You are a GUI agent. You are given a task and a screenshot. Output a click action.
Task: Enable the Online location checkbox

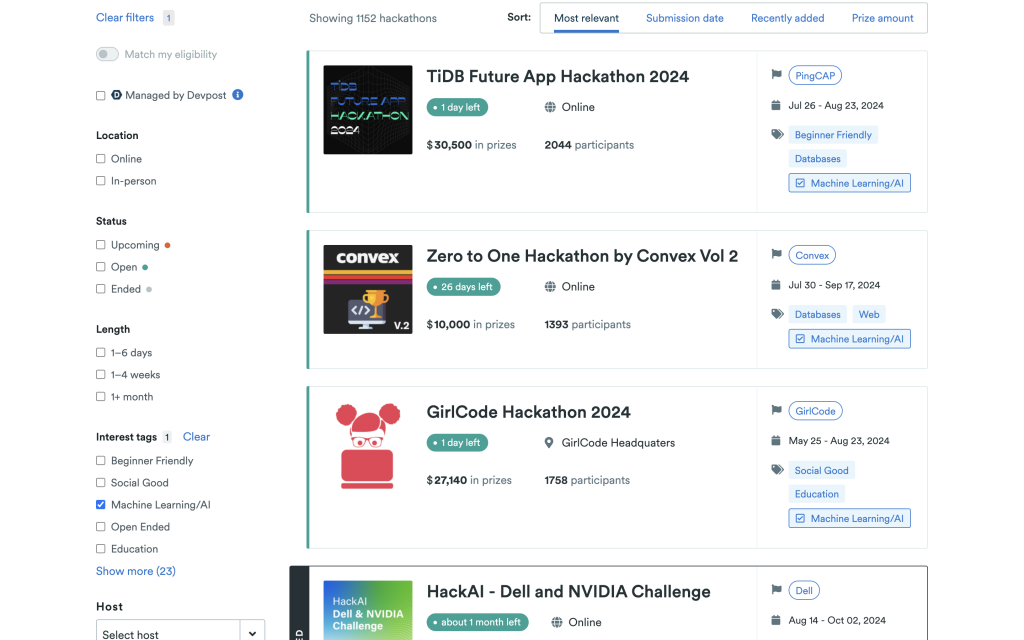click(x=101, y=158)
